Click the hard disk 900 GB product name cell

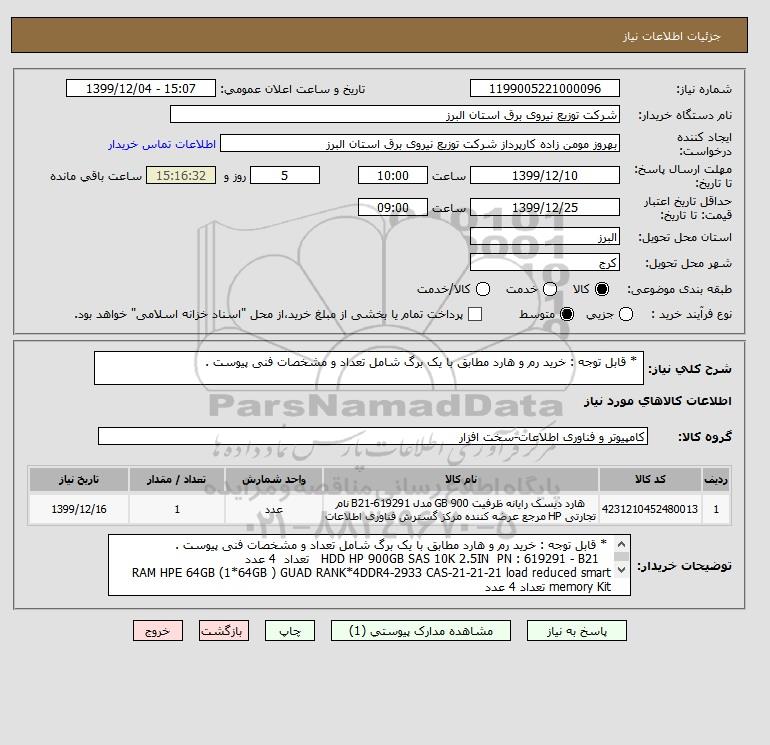coord(461,509)
